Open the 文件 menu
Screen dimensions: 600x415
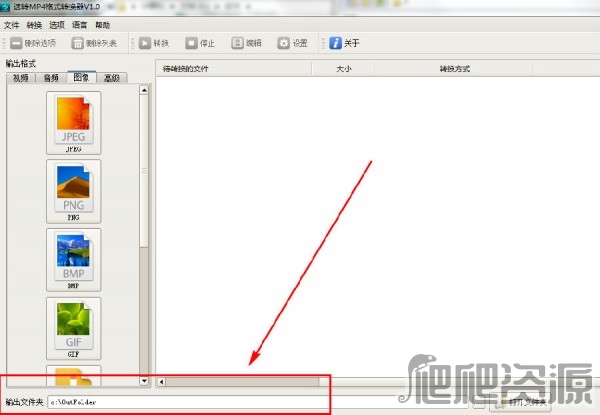coord(11,25)
